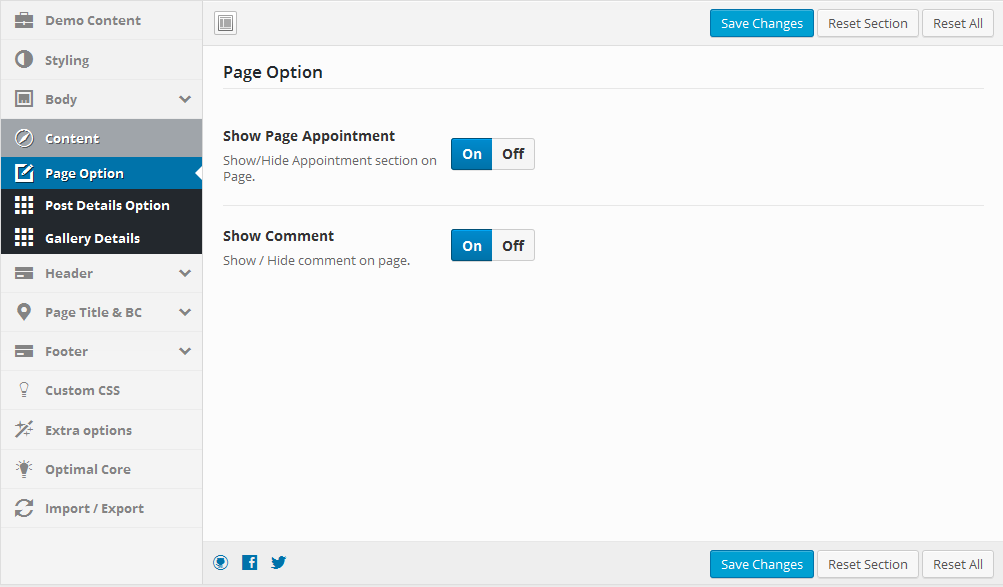The width and height of the screenshot is (1003, 587).
Task: Switch Show Page Appointment to On
Action: 471,154
